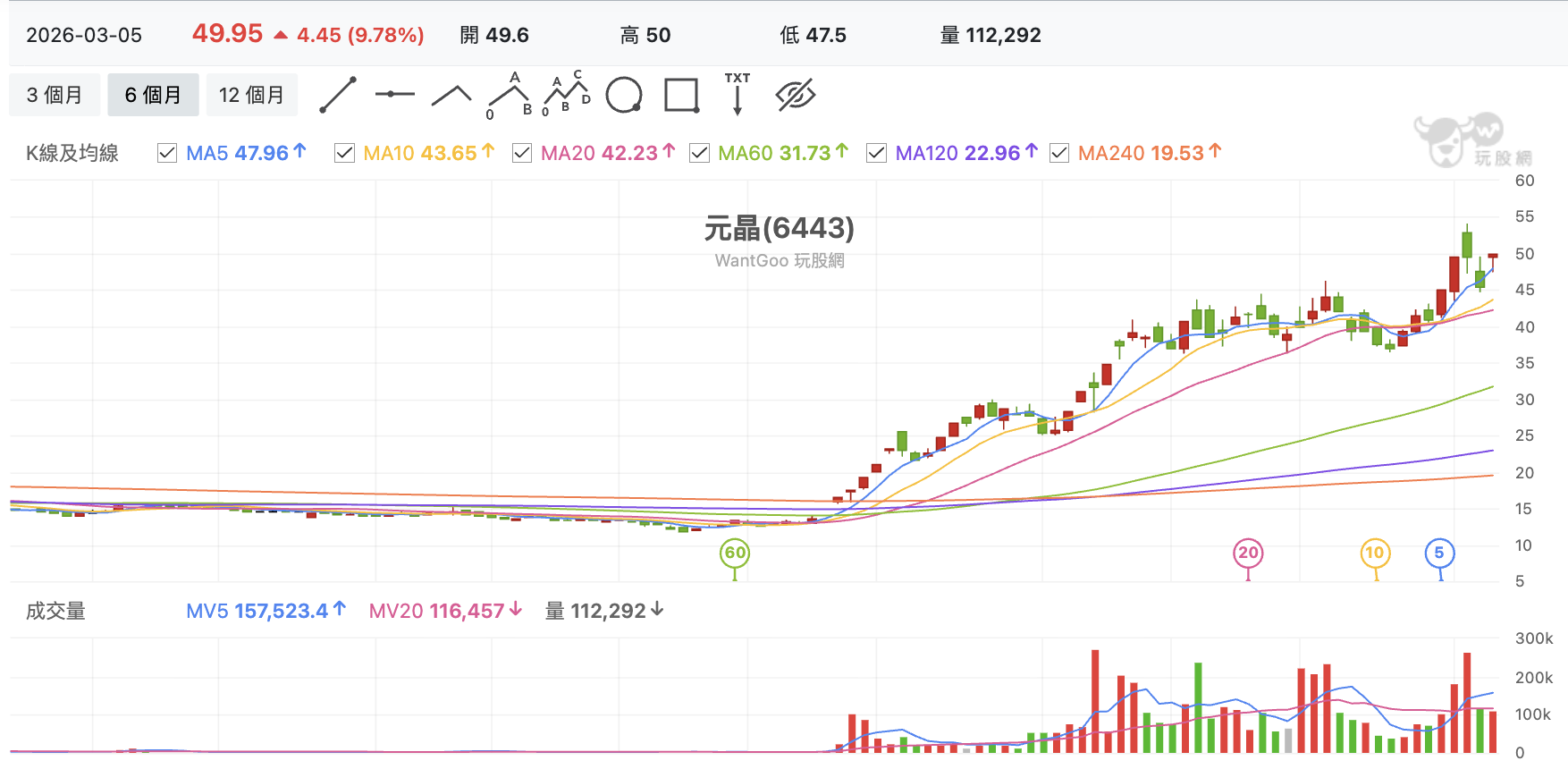
Task: Click the green 60-day marker on timeline
Action: (x=735, y=553)
